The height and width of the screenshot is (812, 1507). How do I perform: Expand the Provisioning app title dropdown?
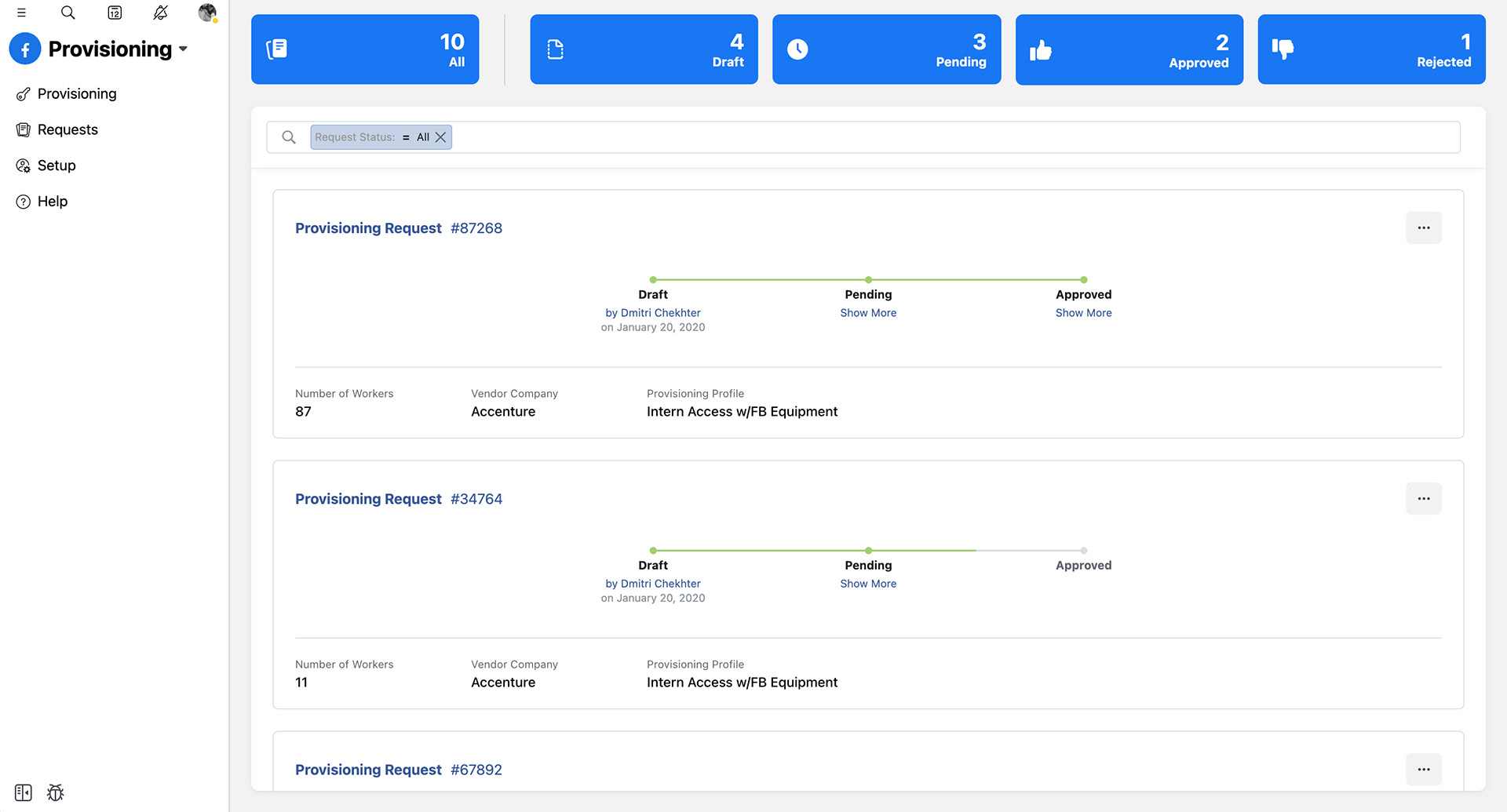(183, 49)
